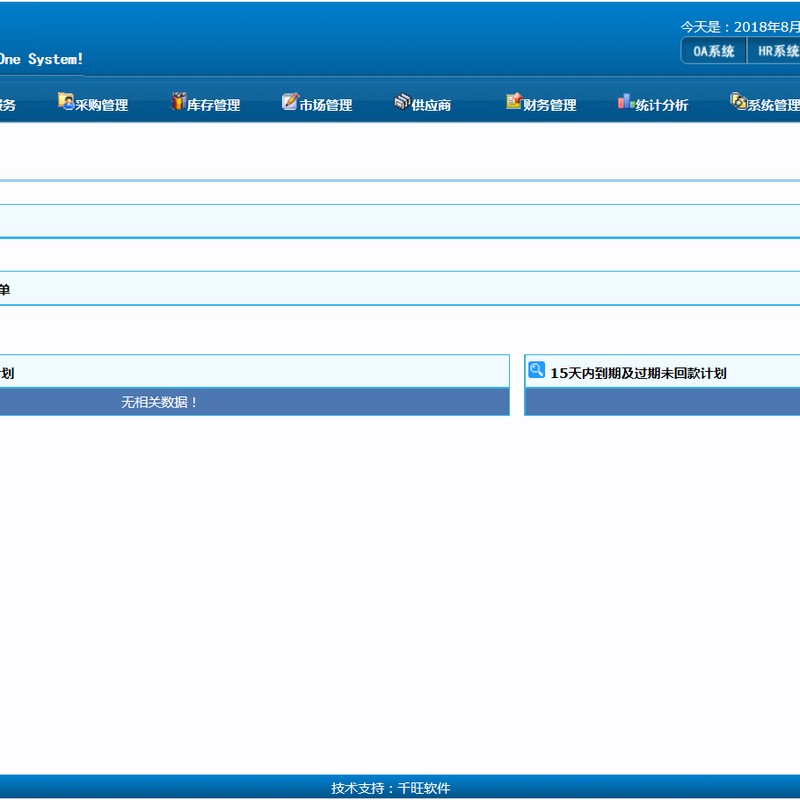Click the 无相关数据！ message
The width and height of the screenshot is (800, 800).
[159, 402]
